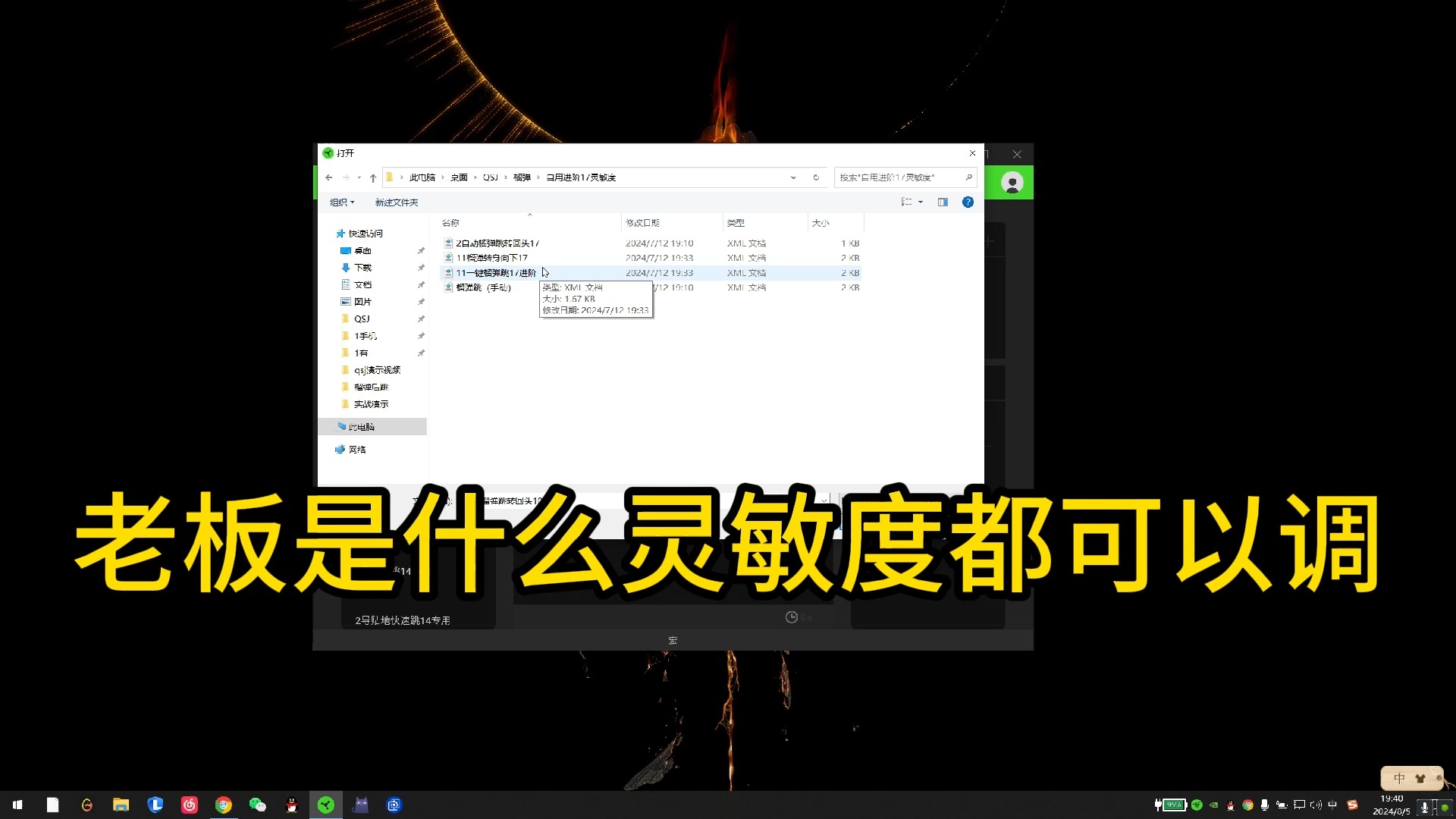
Task: Click the magnifier icon in the search box
Action: click(968, 177)
